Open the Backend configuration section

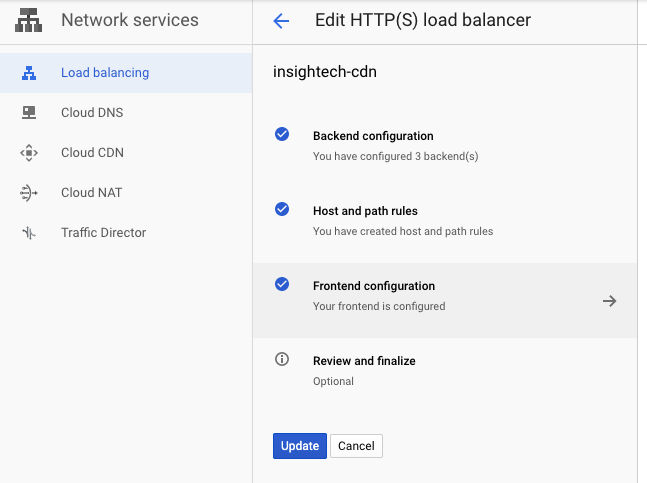pos(445,146)
